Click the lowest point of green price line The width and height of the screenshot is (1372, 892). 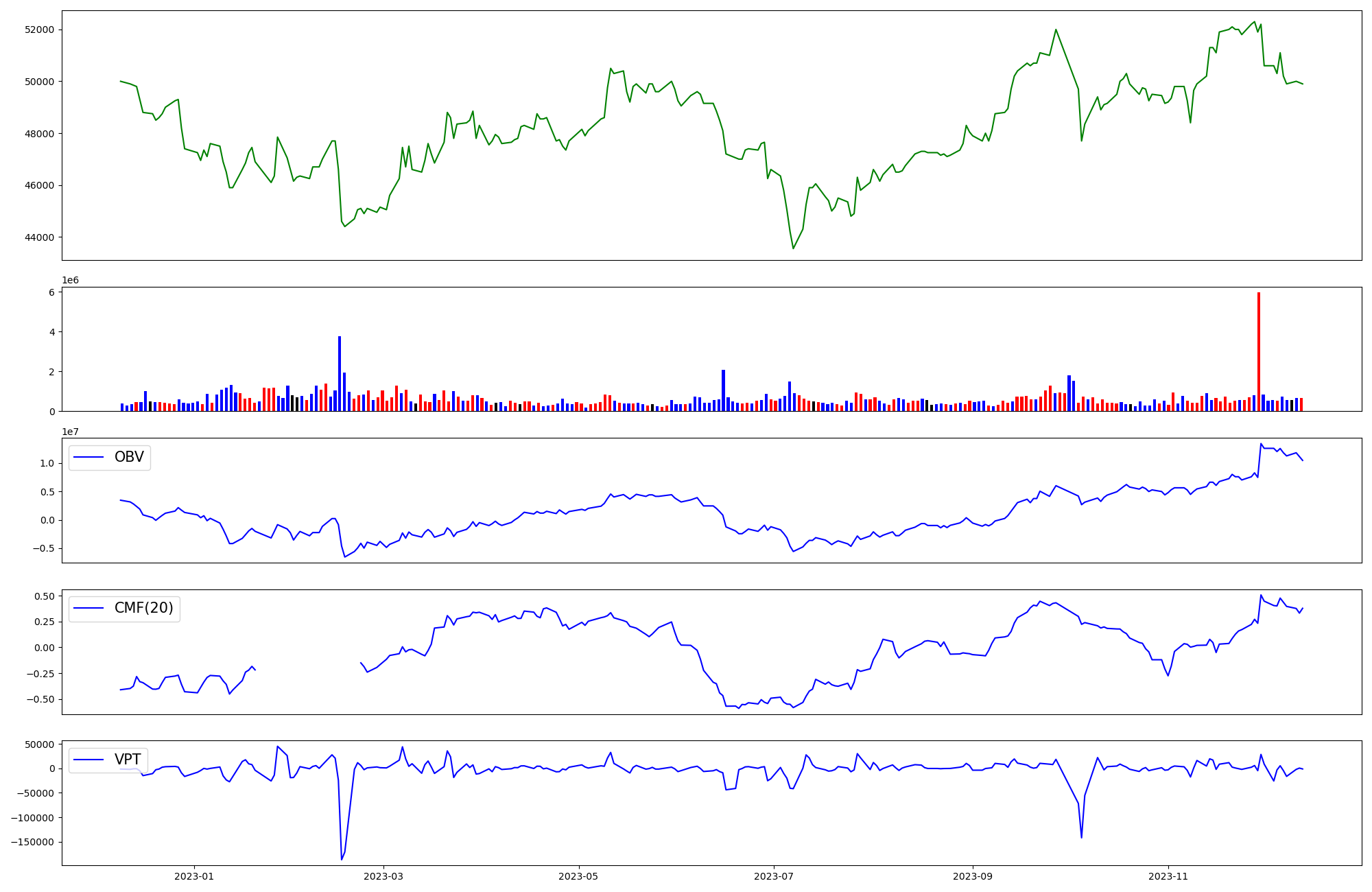tap(793, 248)
